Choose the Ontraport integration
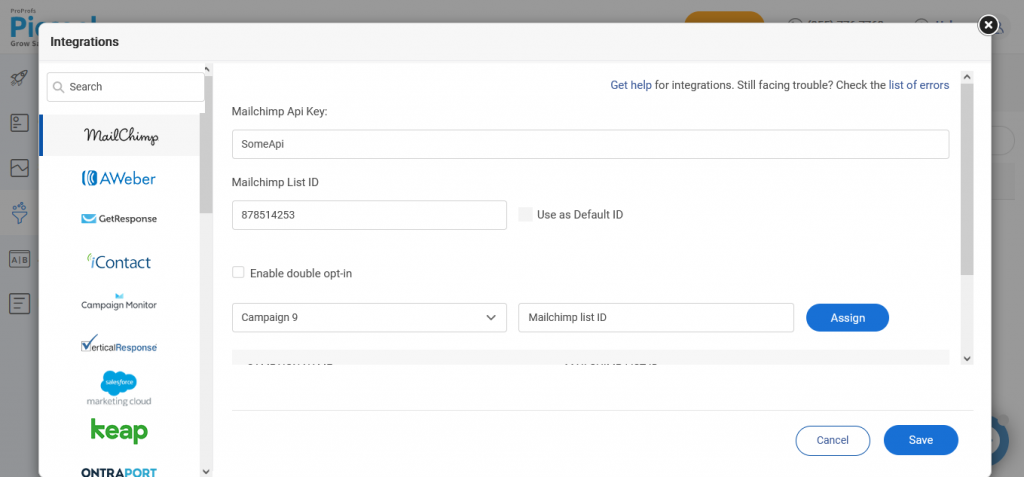The image size is (1024, 477). (119, 472)
